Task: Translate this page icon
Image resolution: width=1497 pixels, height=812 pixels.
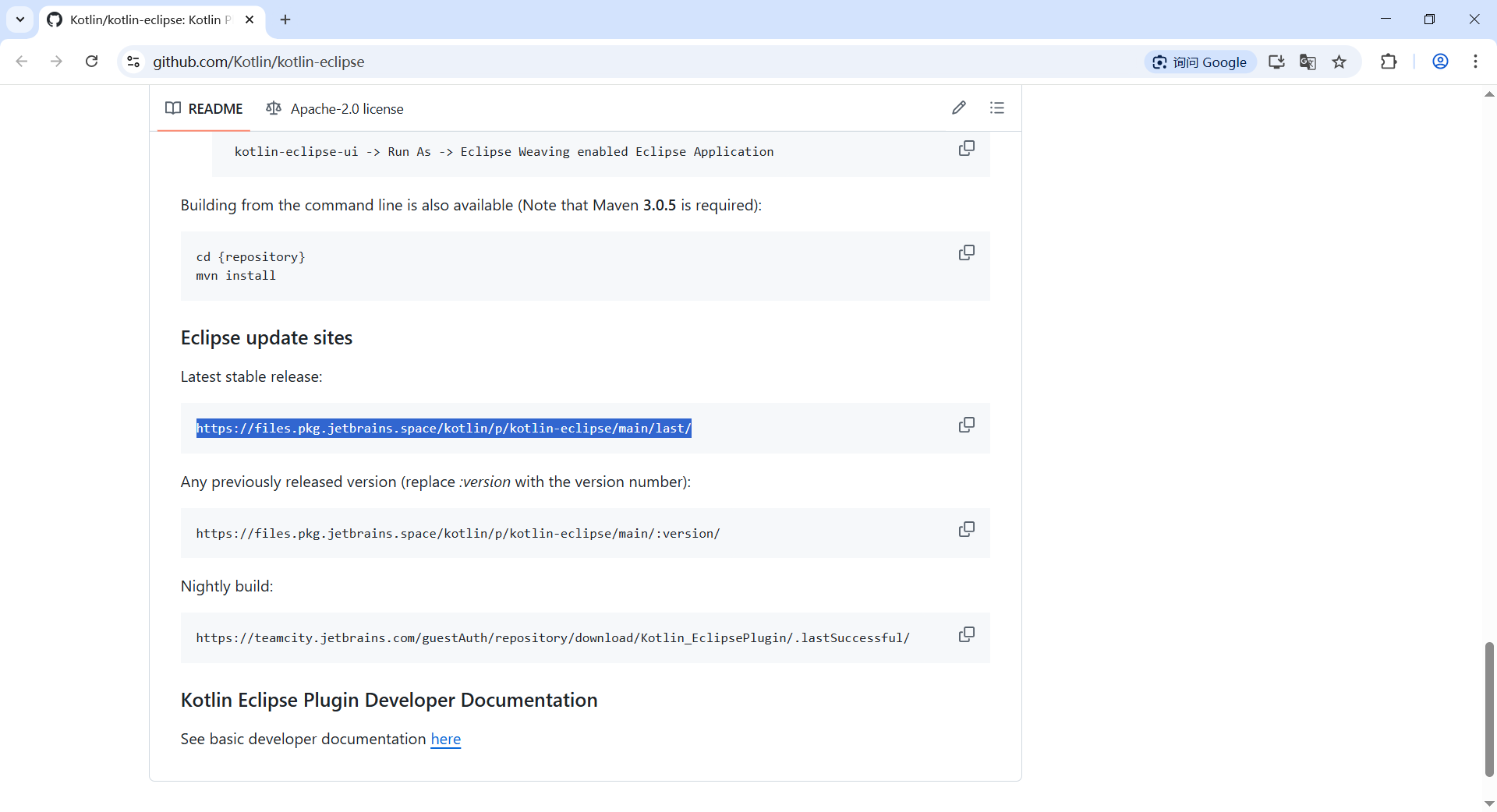Action: click(x=1308, y=62)
